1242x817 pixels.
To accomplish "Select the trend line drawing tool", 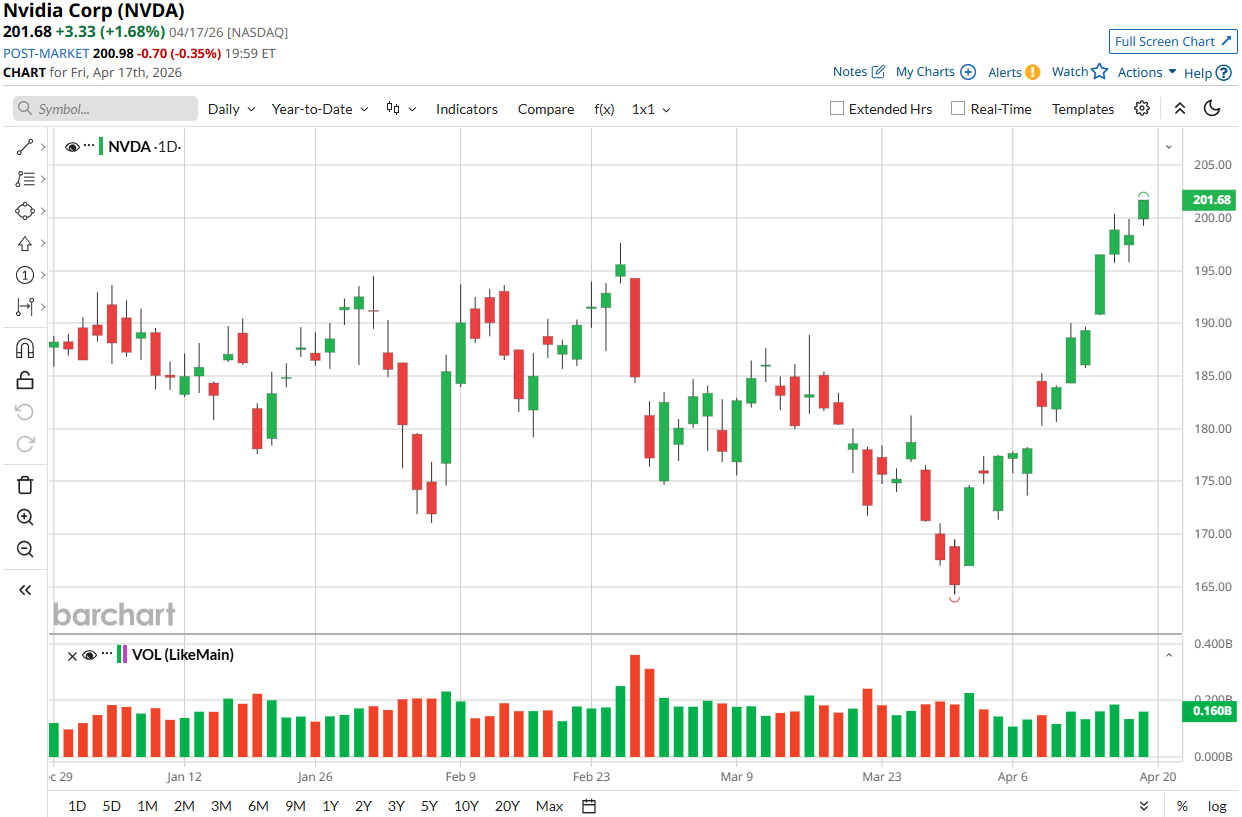I will point(25,147).
